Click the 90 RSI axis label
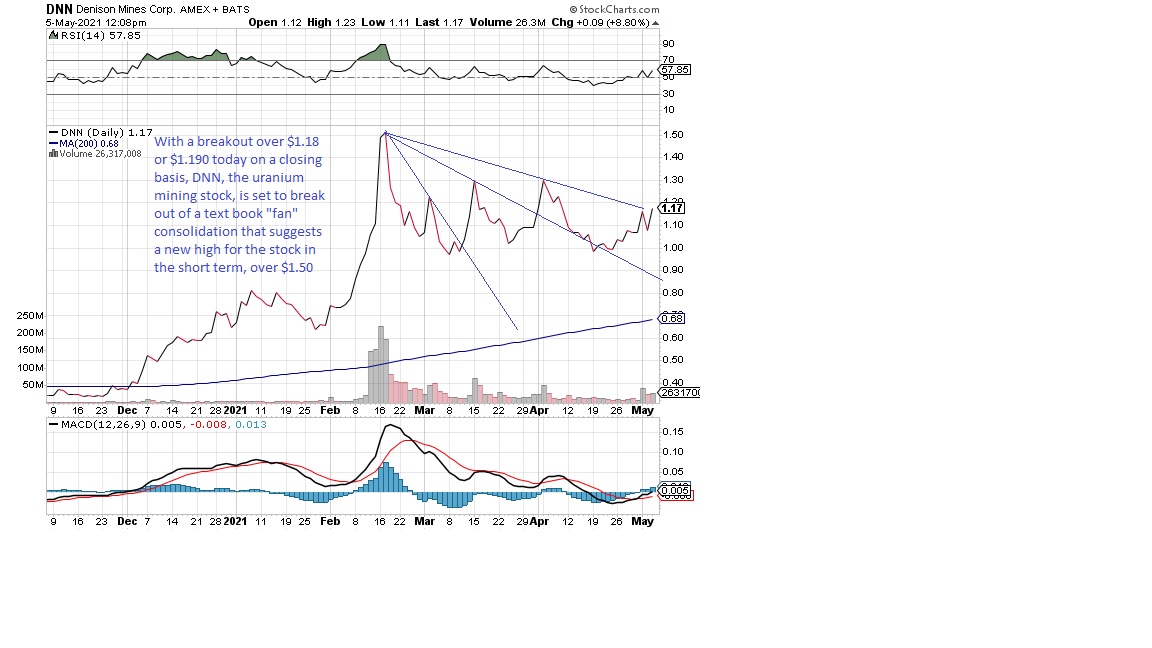The image size is (1152, 648). [x=668, y=44]
